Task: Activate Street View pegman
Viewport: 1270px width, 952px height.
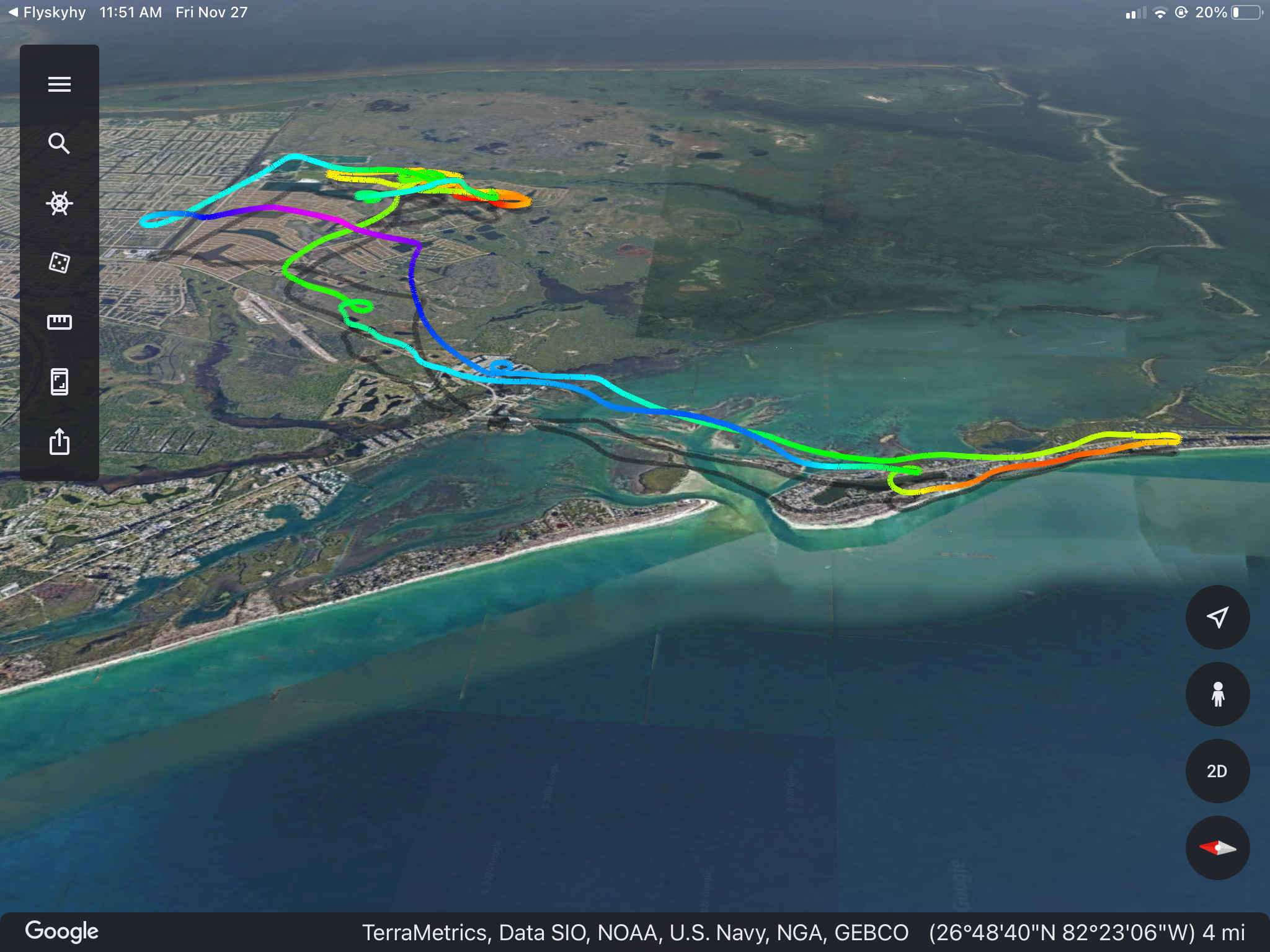Action: coord(1217,694)
